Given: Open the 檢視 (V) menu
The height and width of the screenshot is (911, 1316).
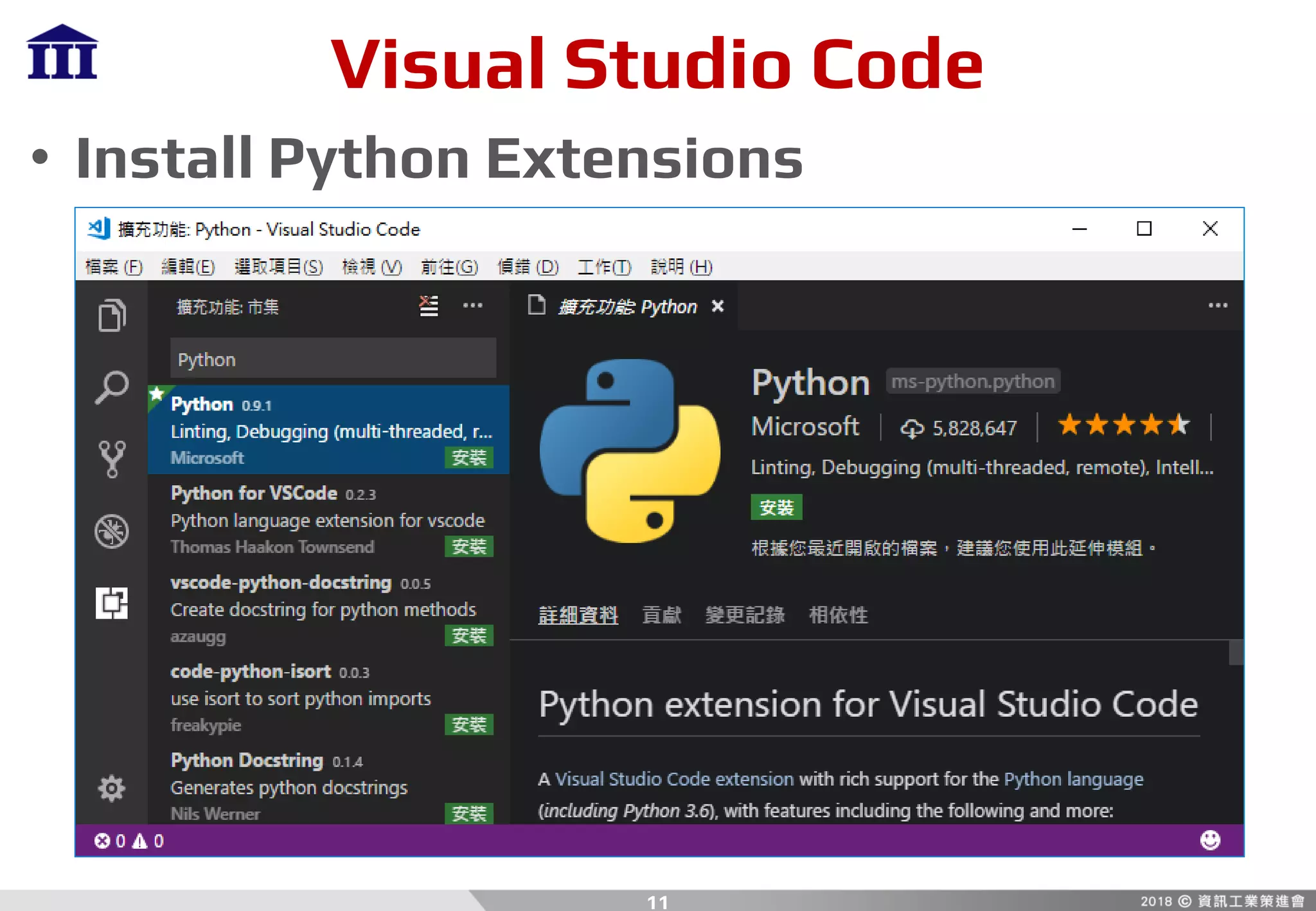Looking at the screenshot, I should [x=372, y=267].
